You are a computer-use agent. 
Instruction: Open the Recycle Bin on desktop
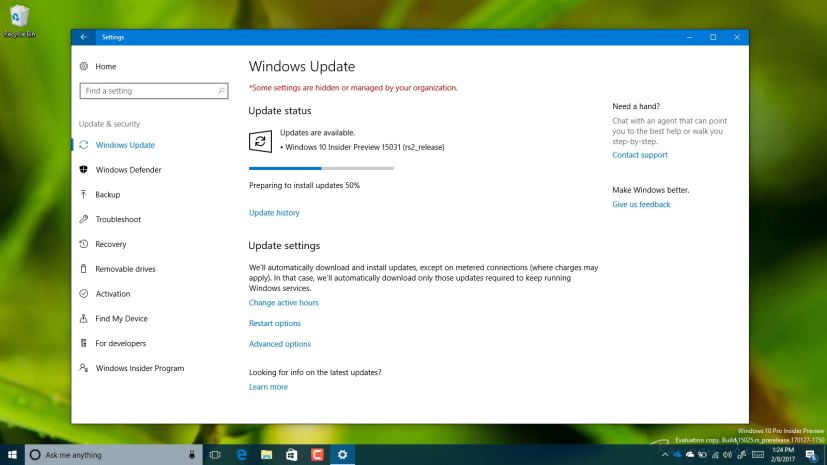tap(19, 21)
